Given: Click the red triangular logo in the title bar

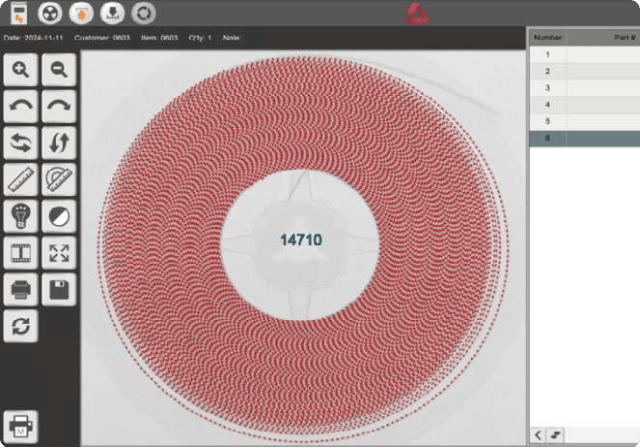Looking at the screenshot, I should [416, 12].
